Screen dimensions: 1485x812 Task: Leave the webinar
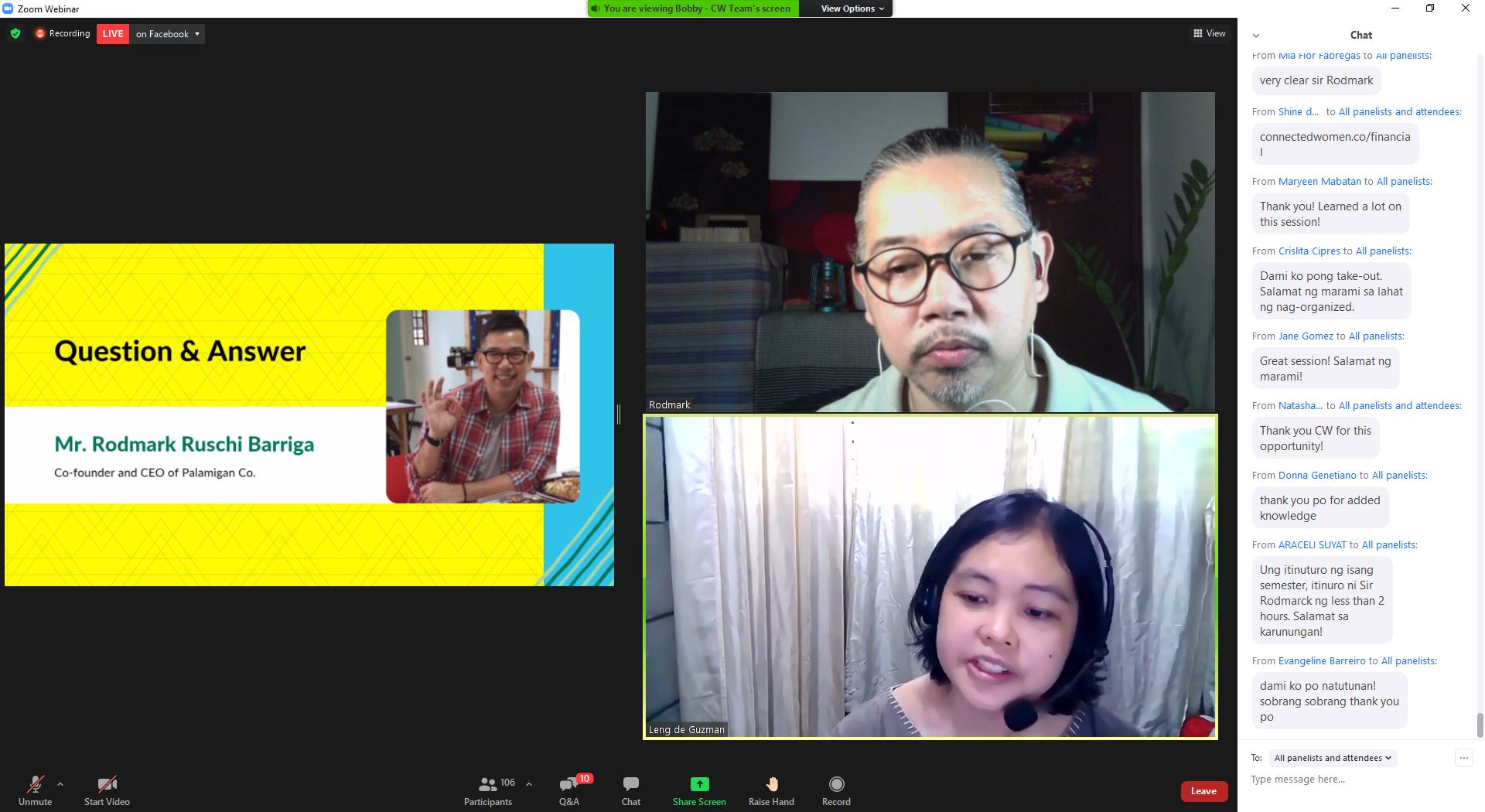click(1203, 791)
